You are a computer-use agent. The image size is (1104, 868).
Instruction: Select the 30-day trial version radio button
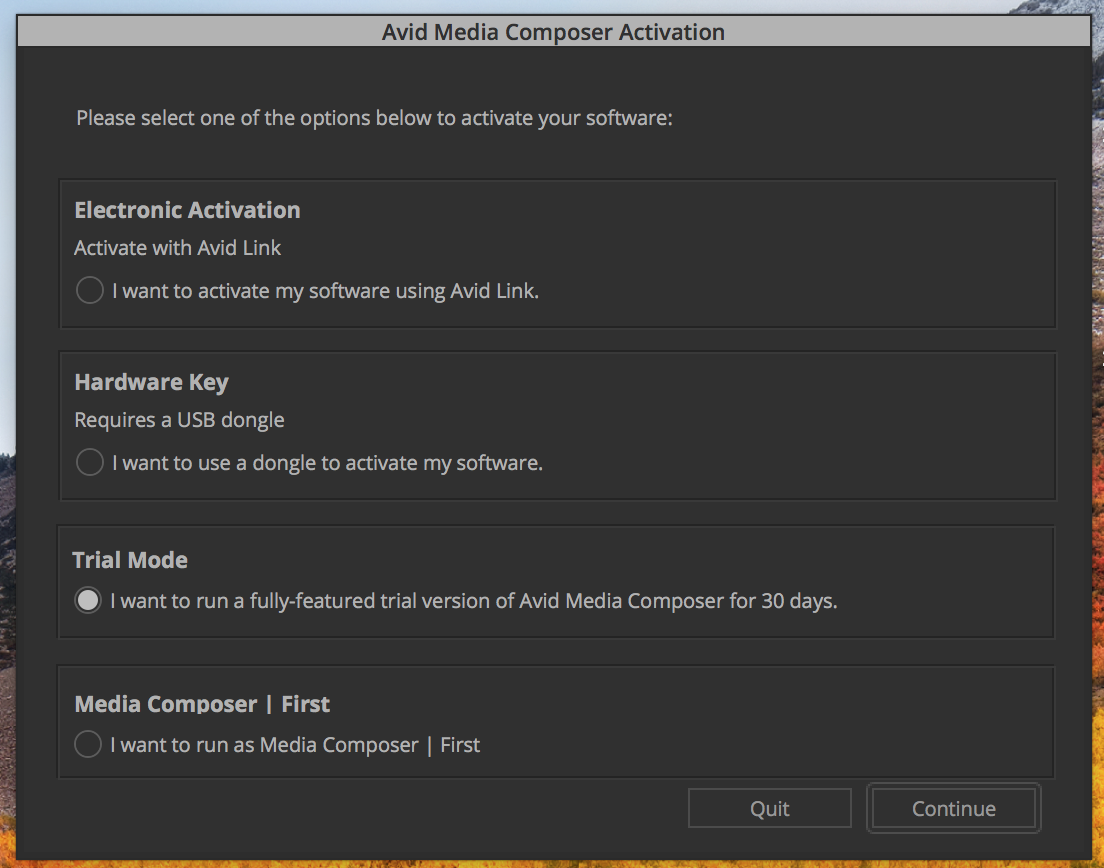click(x=88, y=600)
